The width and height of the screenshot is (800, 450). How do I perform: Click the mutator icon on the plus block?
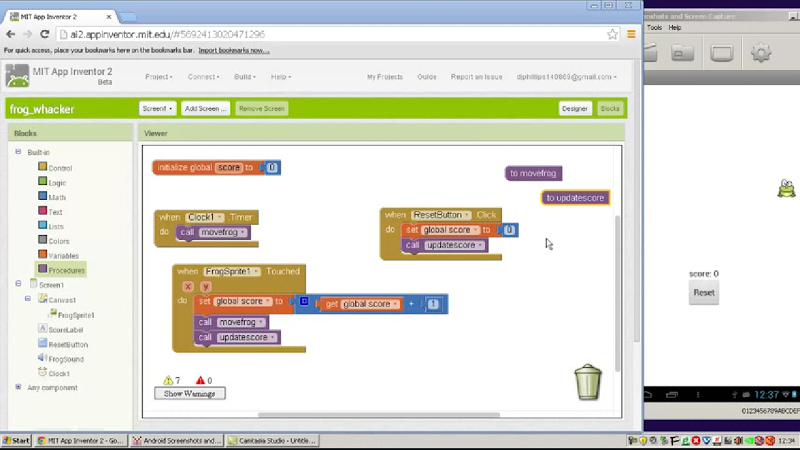304,302
